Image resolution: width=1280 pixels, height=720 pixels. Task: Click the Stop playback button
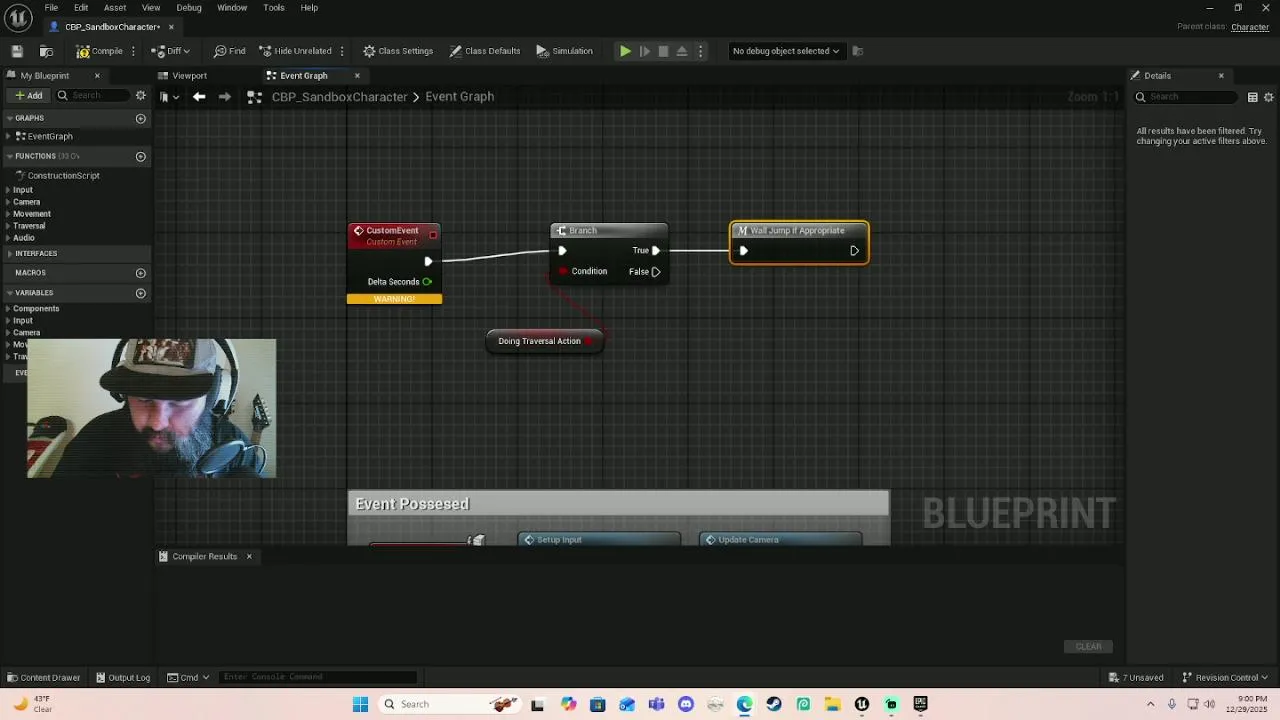(x=663, y=51)
